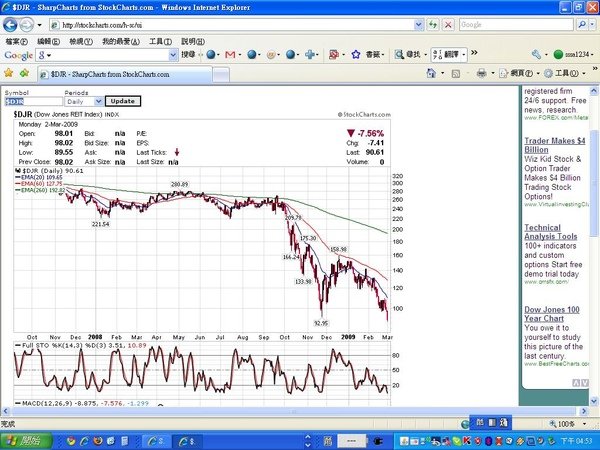600x450 pixels.
Task: Expand the Google Toolbar search box dropdown
Action: (x=173, y=55)
